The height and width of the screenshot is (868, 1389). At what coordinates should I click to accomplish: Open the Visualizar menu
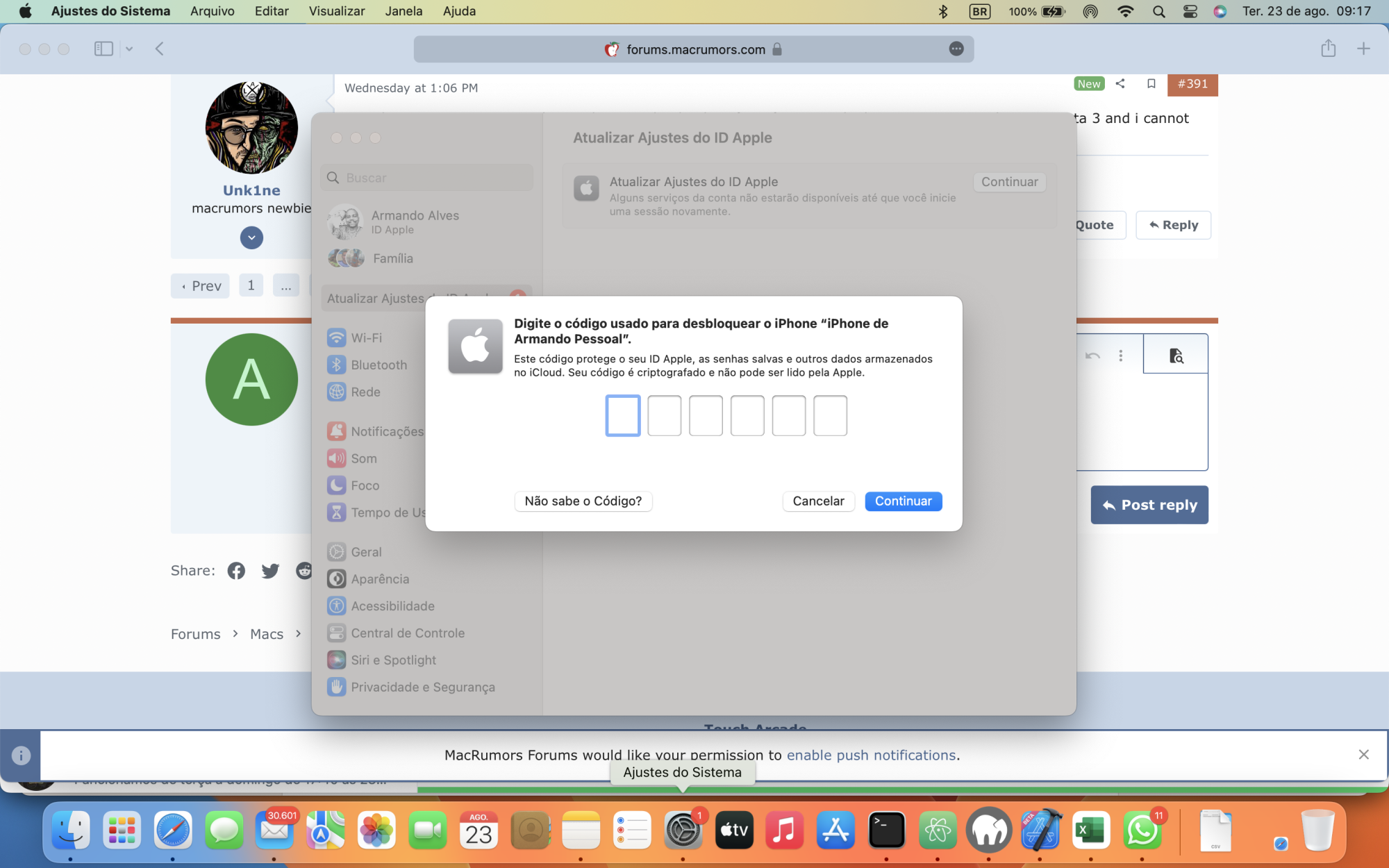click(336, 11)
